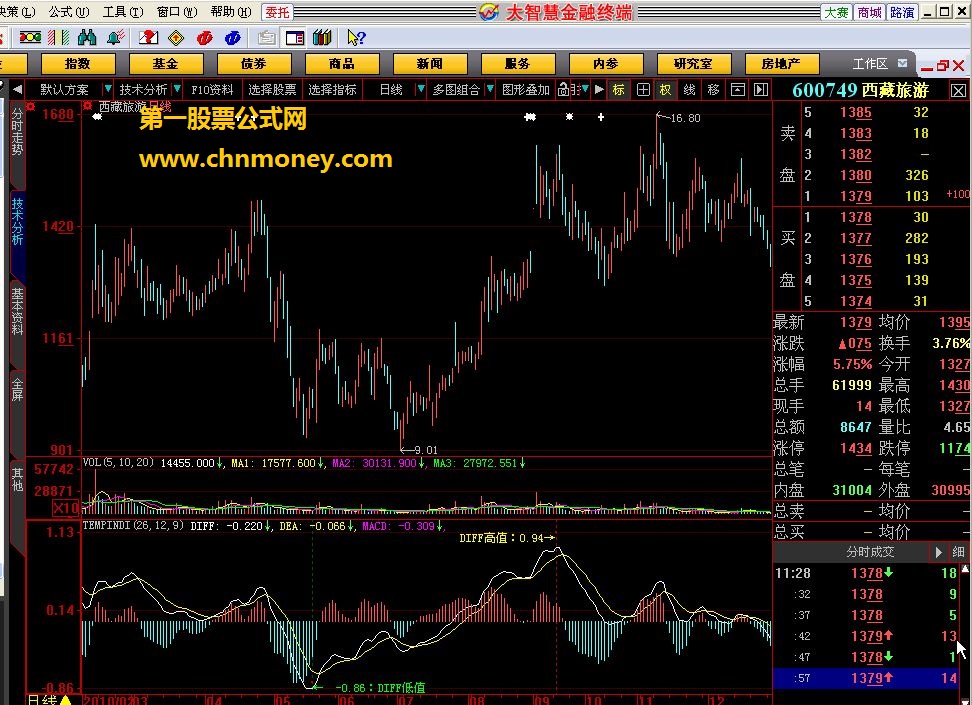Screen dimensions: 972x705
Task: Select the highlighted :57 trade row
Action: (868, 678)
